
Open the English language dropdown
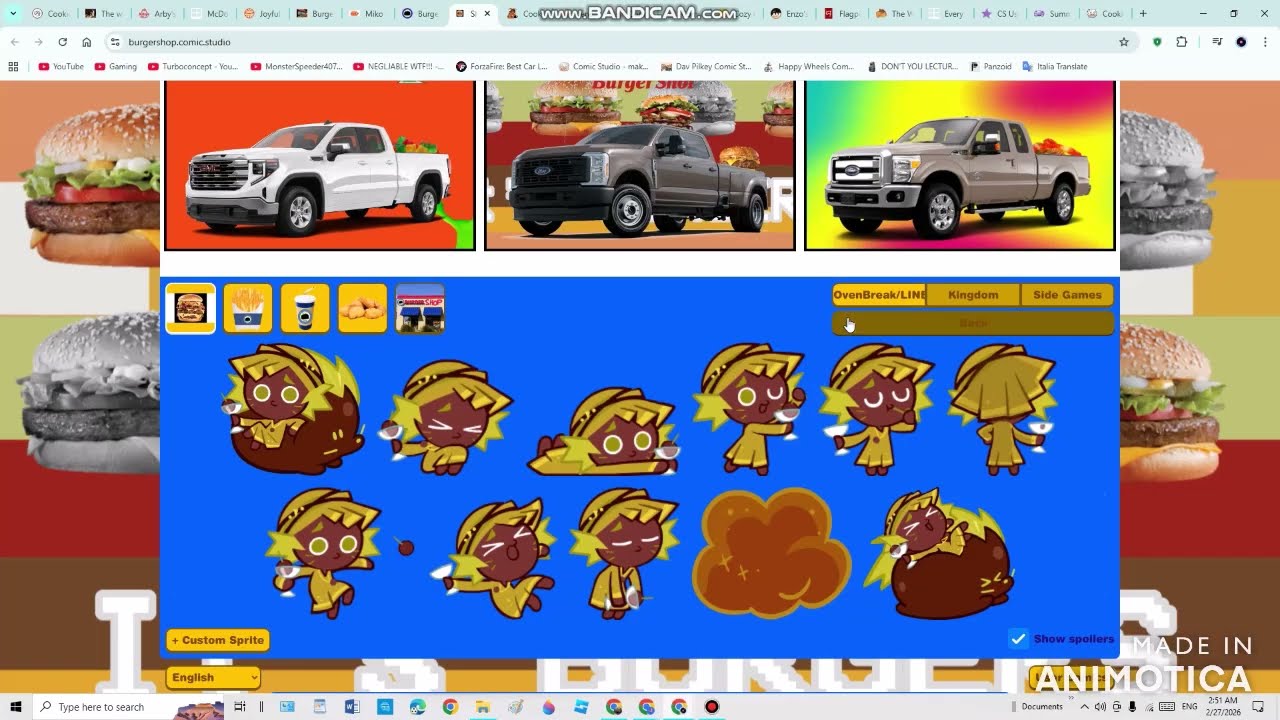click(213, 677)
